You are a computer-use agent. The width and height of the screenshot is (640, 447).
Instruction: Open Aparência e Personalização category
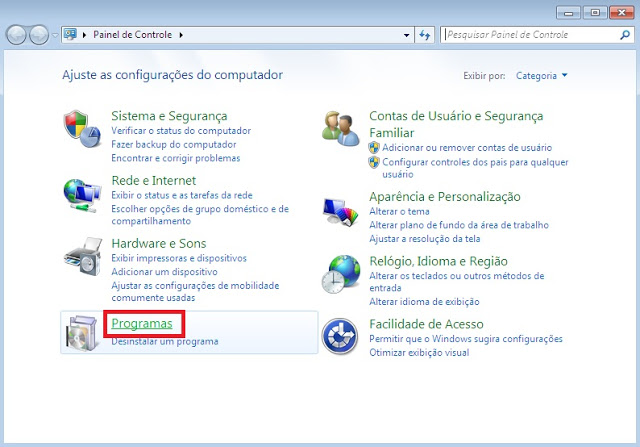pyautogui.click(x=445, y=197)
